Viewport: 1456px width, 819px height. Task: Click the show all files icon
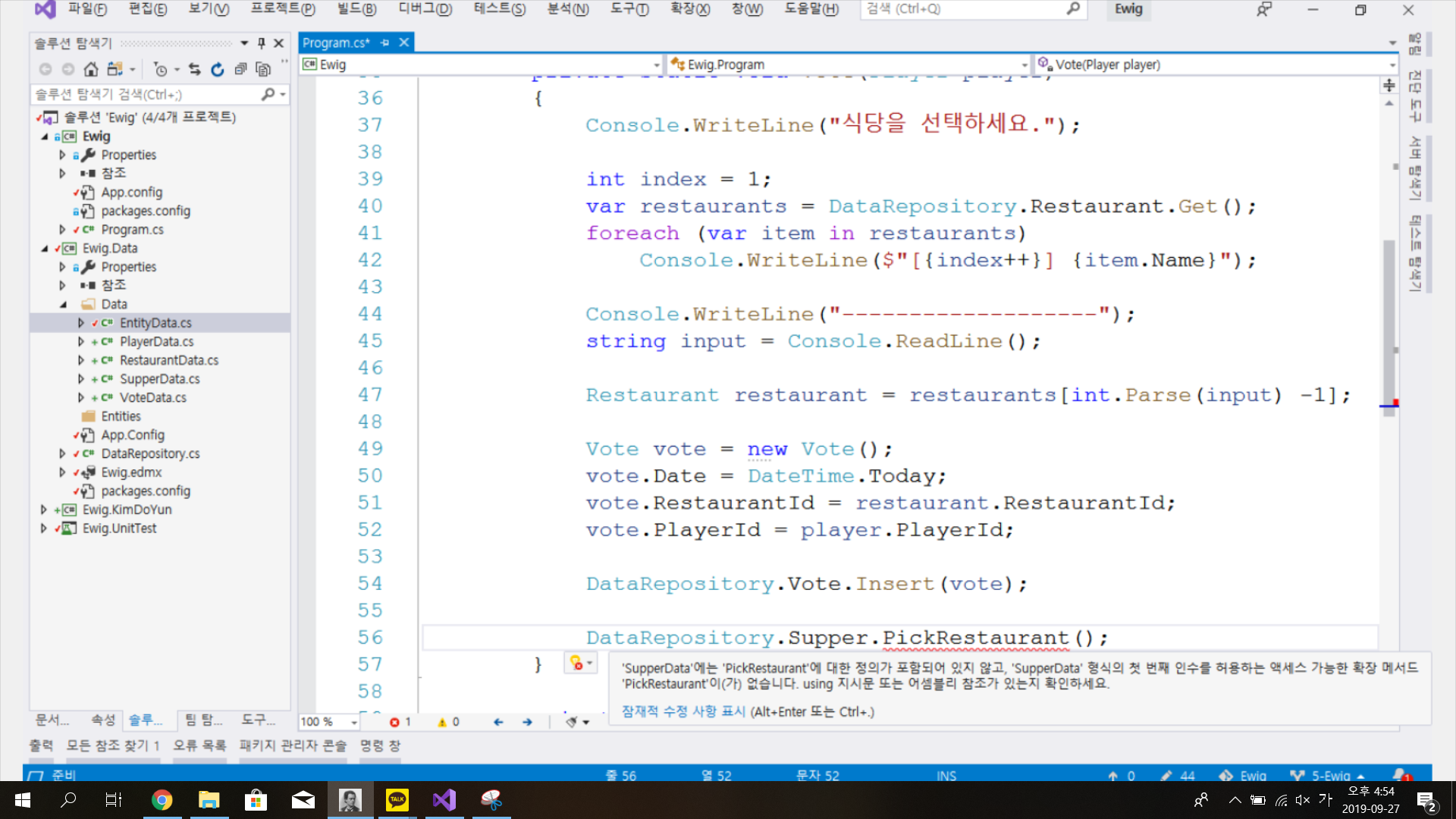pyautogui.click(x=263, y=70)
